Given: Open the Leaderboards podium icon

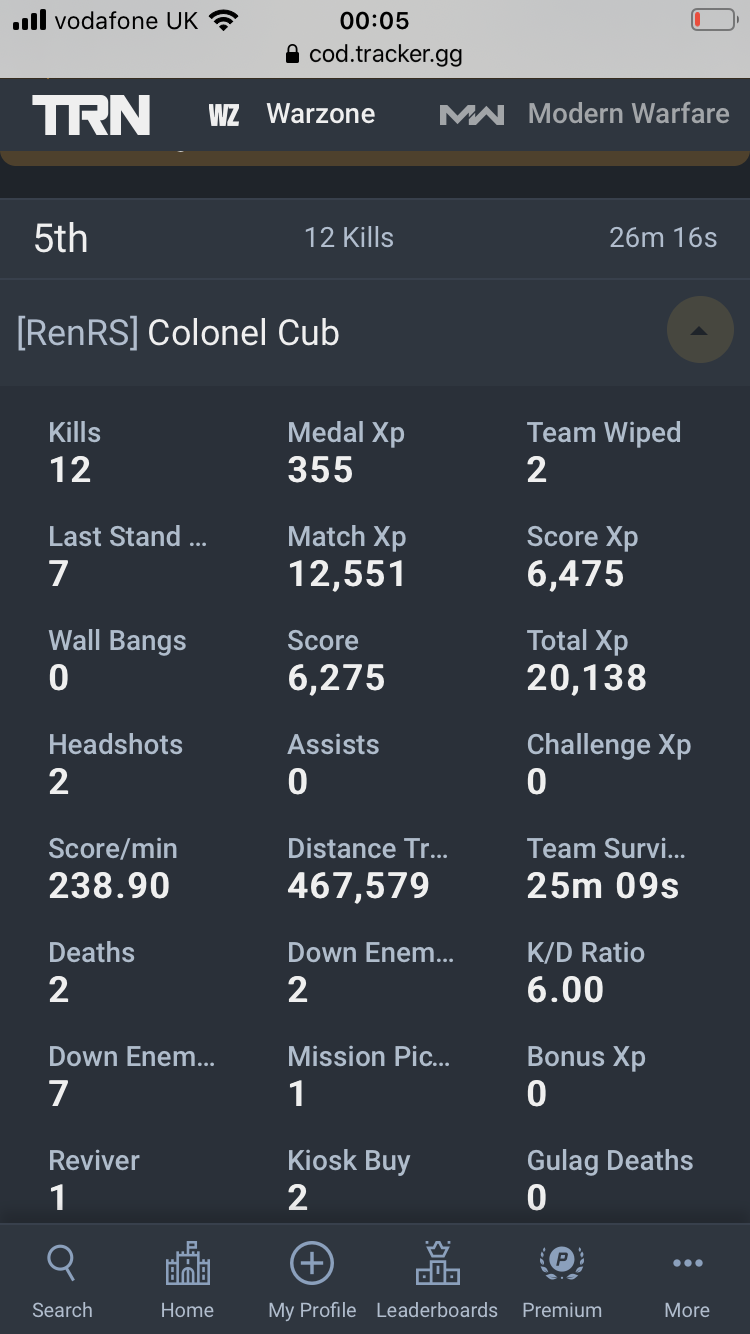Looking at the screenshot, I should (x=437, y=1263).
